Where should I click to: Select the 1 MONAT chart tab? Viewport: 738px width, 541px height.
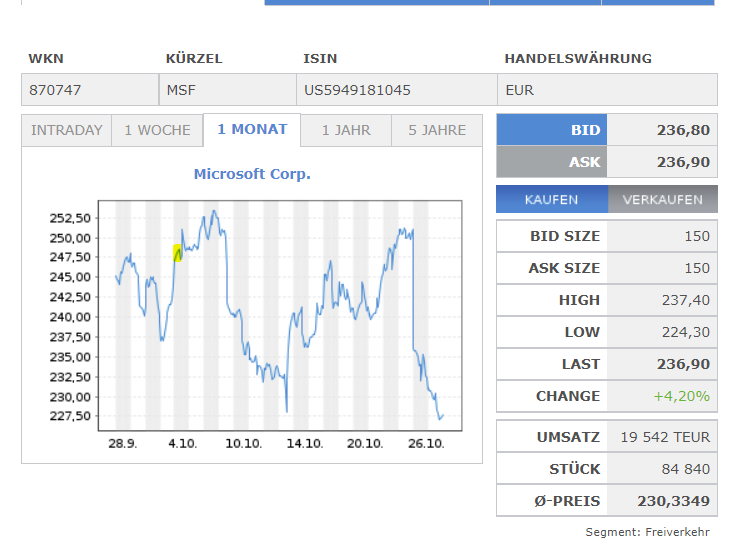252,129
